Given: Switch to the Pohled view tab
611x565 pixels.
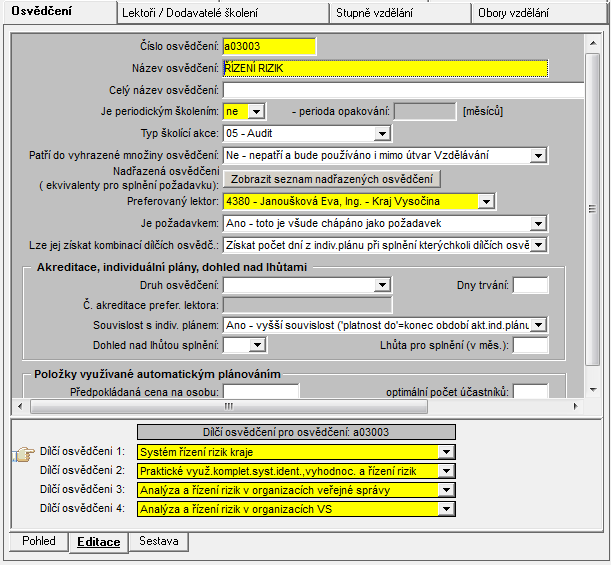Looking at the screenshot, I should [x=39, y=541].
